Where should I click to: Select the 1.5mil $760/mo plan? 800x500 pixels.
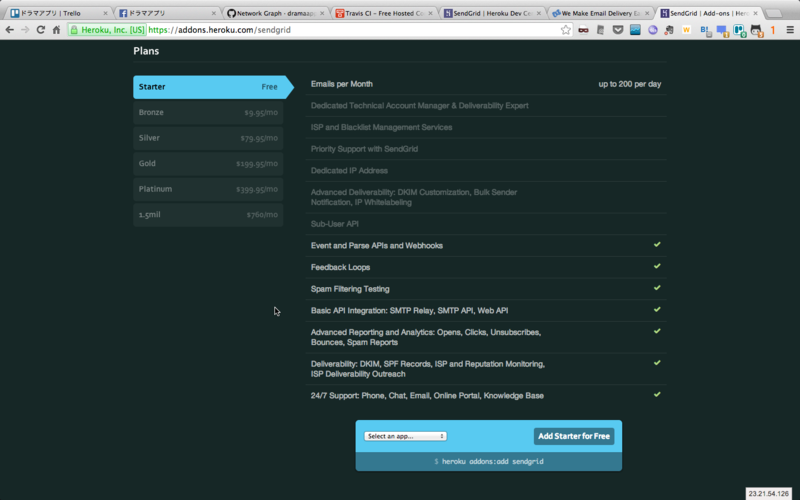(208, 214)
